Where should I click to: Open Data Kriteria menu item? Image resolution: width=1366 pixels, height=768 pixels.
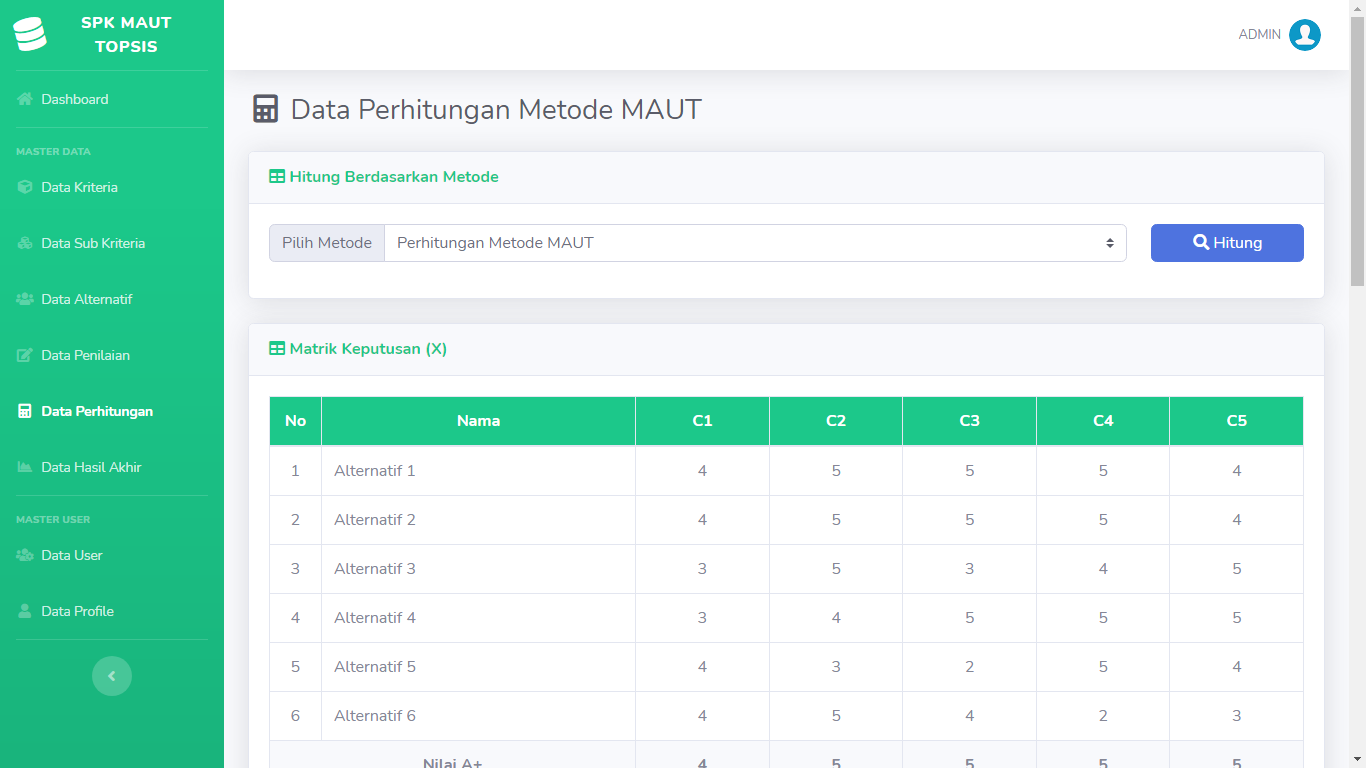(79, 187)
